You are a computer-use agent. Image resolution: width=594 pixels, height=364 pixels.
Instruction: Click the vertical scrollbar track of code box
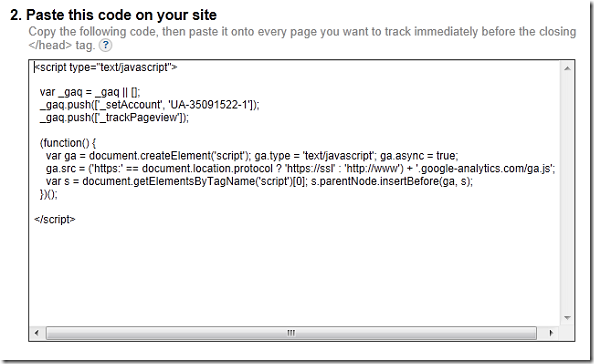tap(567, 193)
